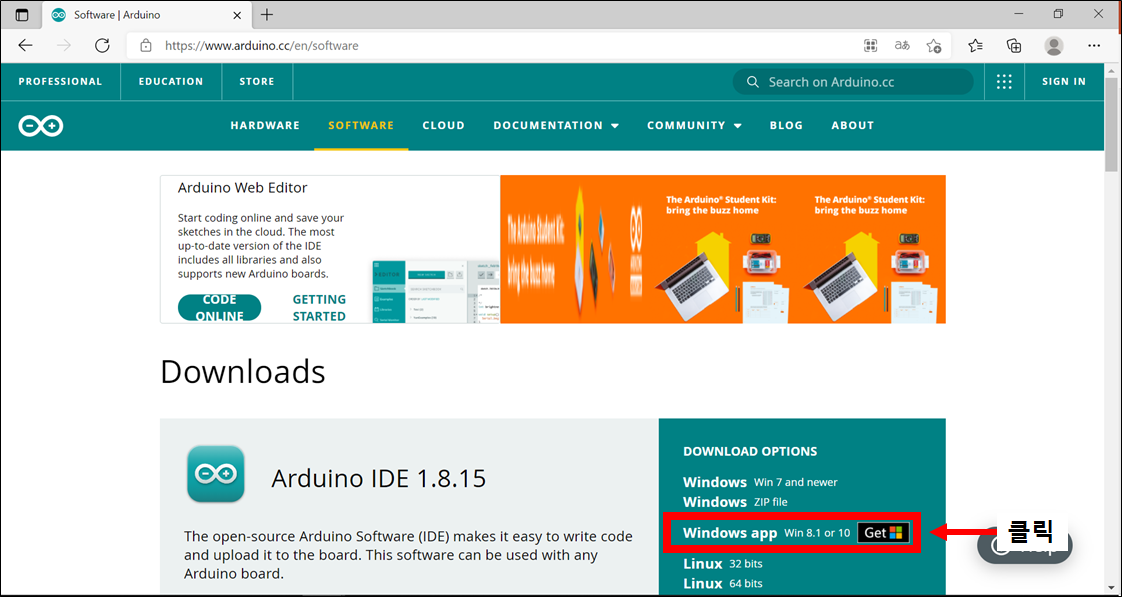Screen dimensions: 1122x597
Task: Download the Windows ZIP file
Action: click(x=736, y=502)
